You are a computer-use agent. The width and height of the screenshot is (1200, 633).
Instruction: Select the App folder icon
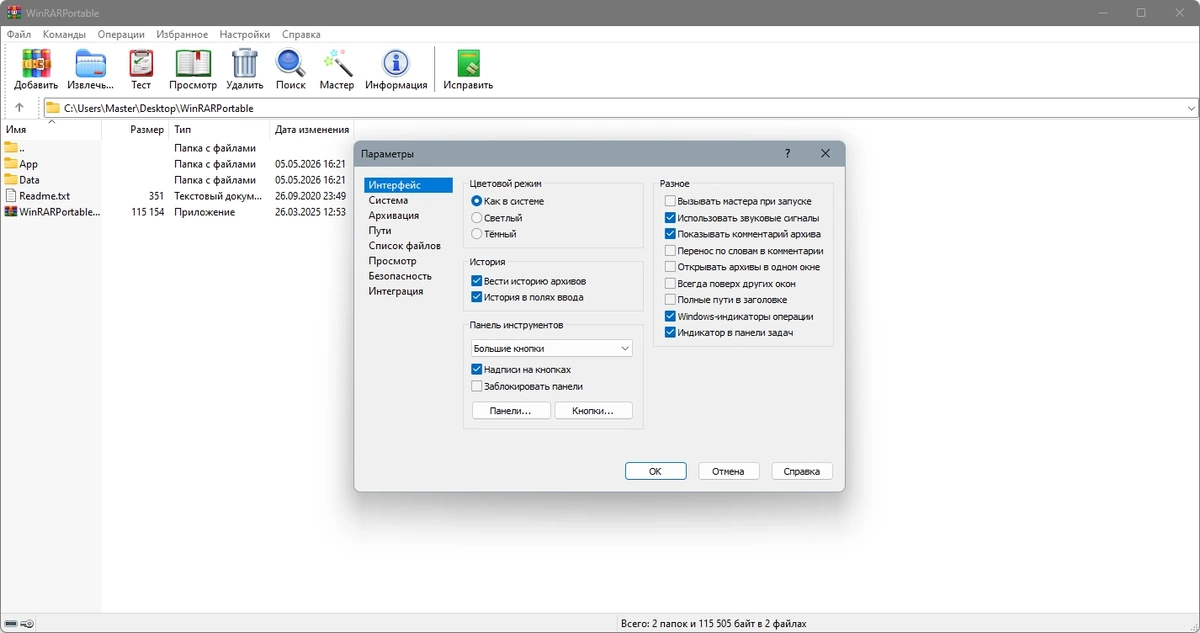tap(11, 164)
